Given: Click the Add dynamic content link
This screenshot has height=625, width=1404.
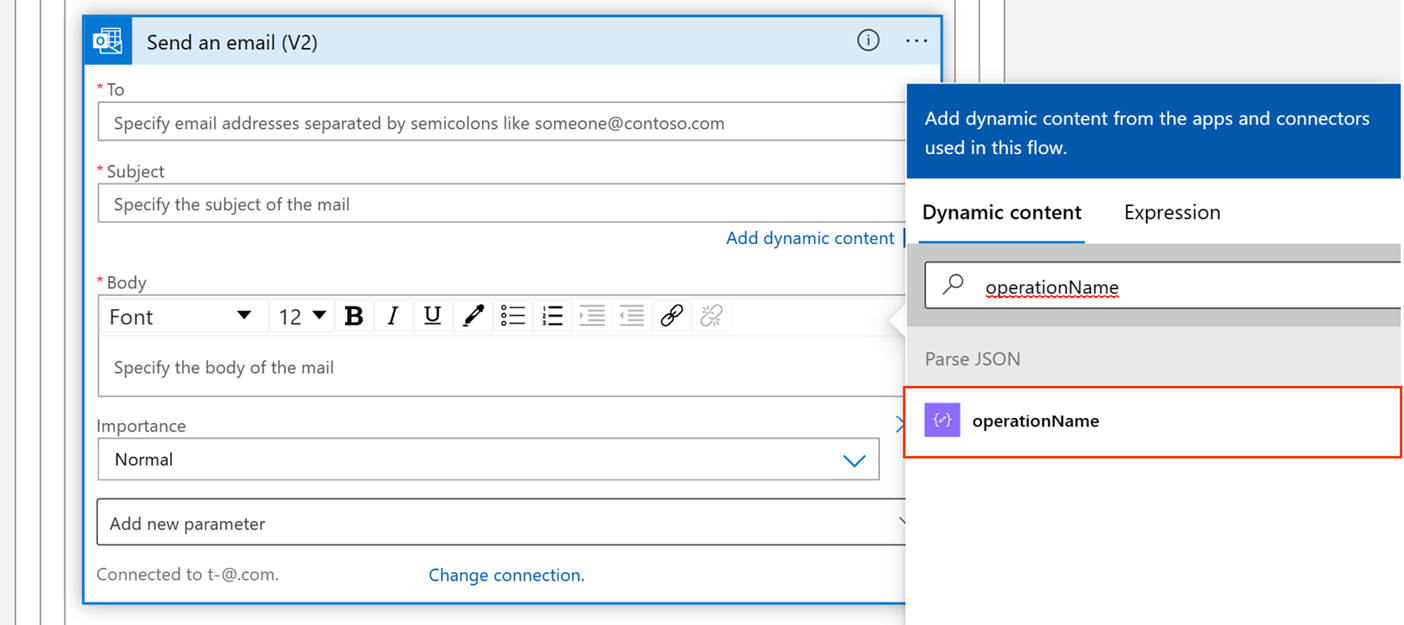Looking at the screenshot, I should click(x=810, y=238).
